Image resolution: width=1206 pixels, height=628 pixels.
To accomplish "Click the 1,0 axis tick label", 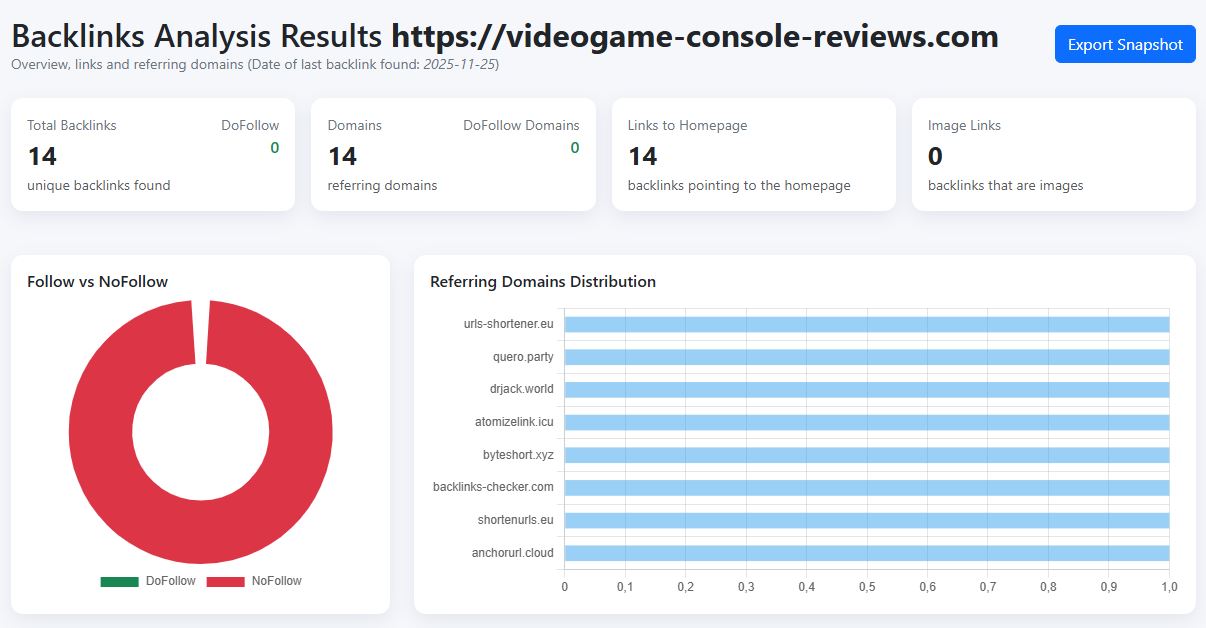I will pyautogui.click(x=1169, y=586).
